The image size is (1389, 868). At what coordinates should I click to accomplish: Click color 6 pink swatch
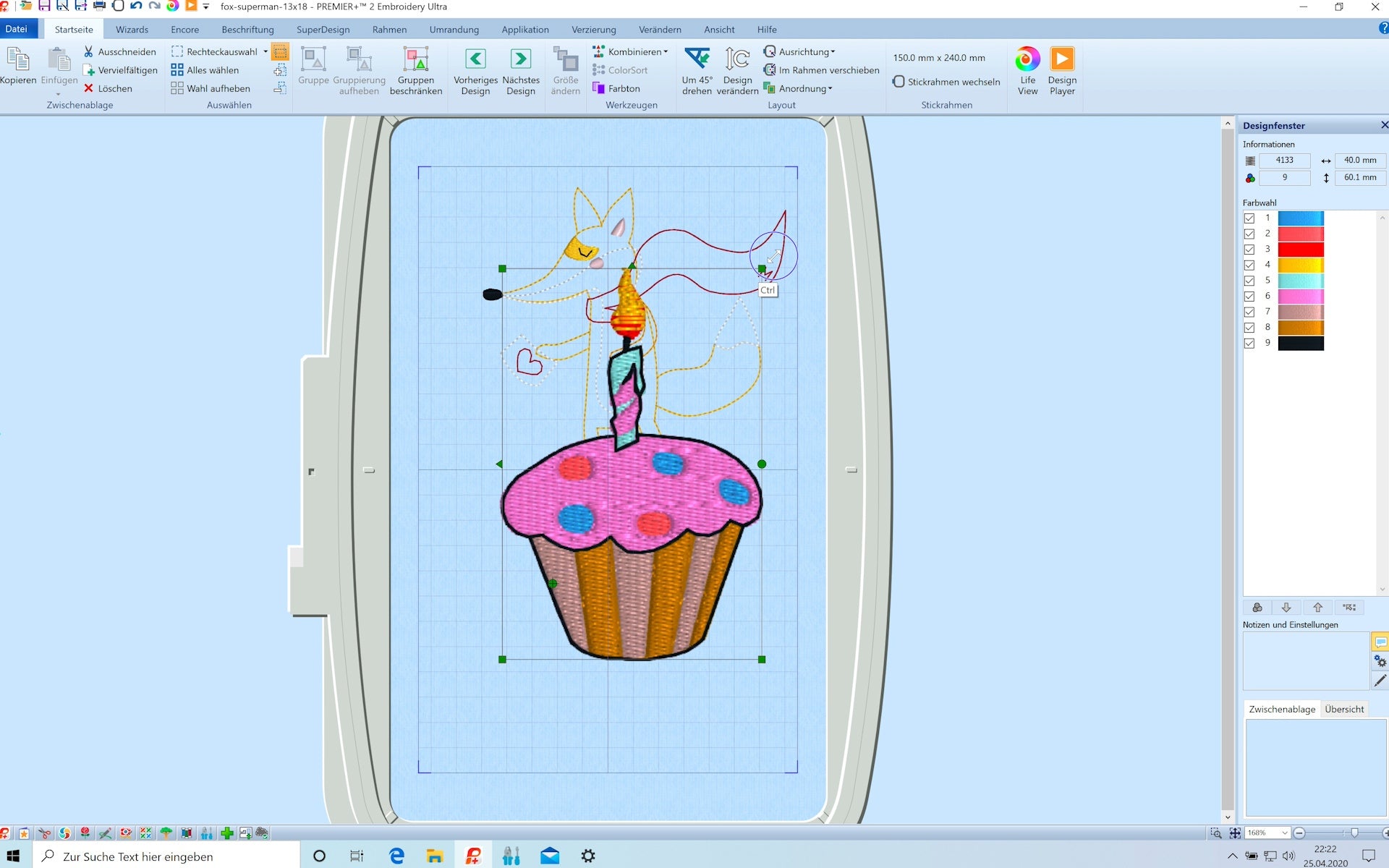1301,297
